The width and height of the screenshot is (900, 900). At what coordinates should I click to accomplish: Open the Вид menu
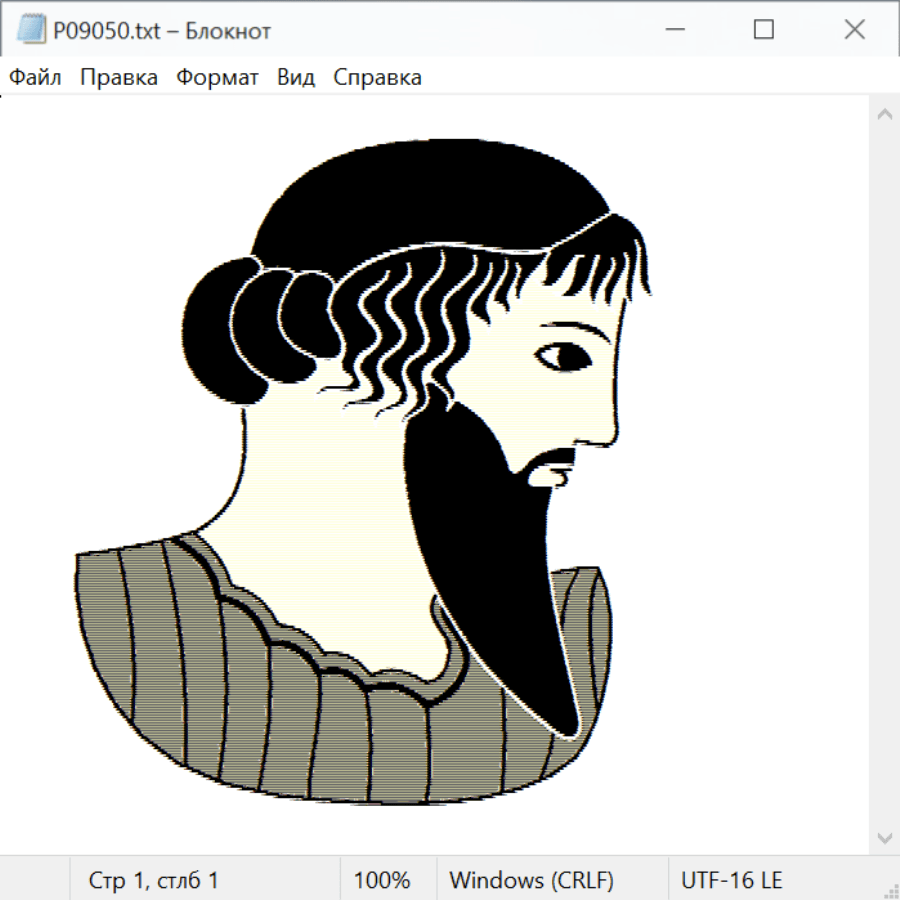296,78
